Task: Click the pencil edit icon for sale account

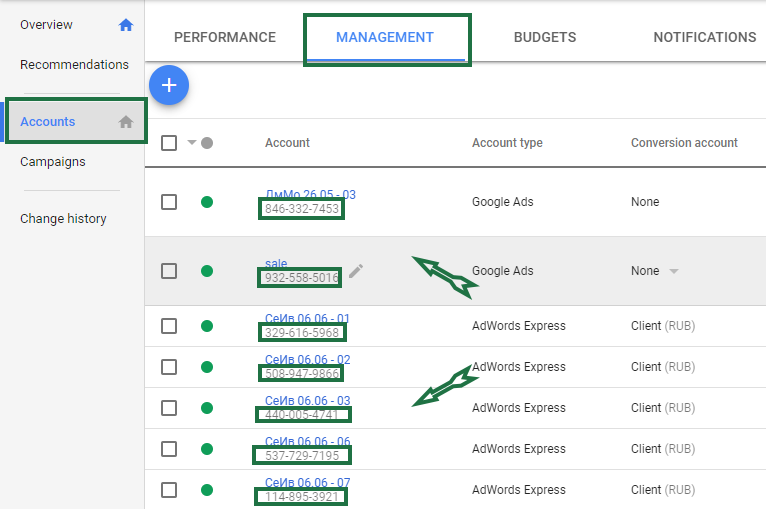Action: tap(356, 270)
